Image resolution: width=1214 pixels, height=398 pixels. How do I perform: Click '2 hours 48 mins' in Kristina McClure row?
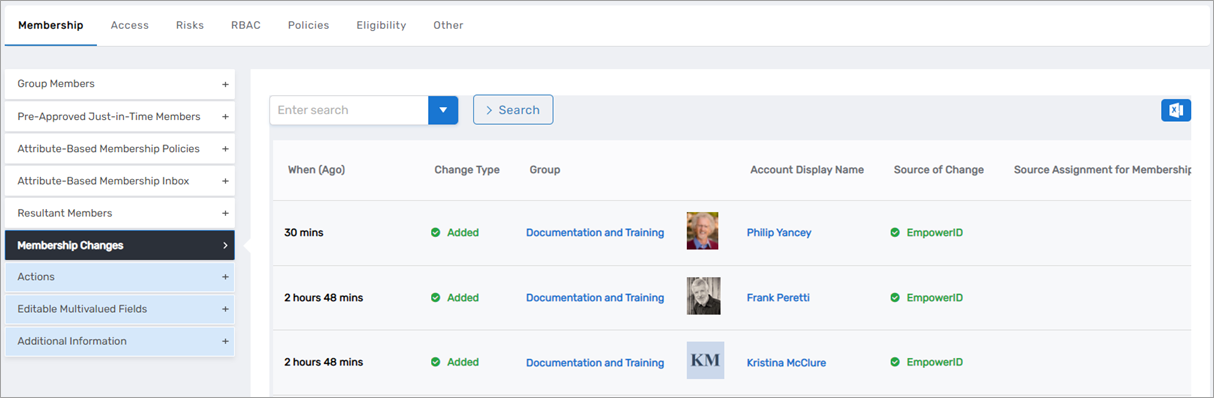324,363
